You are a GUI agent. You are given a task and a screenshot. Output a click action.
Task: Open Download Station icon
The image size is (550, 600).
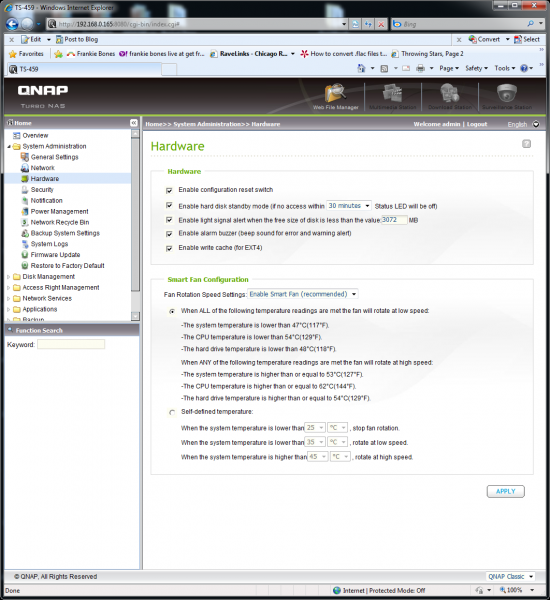pos(450,94)
